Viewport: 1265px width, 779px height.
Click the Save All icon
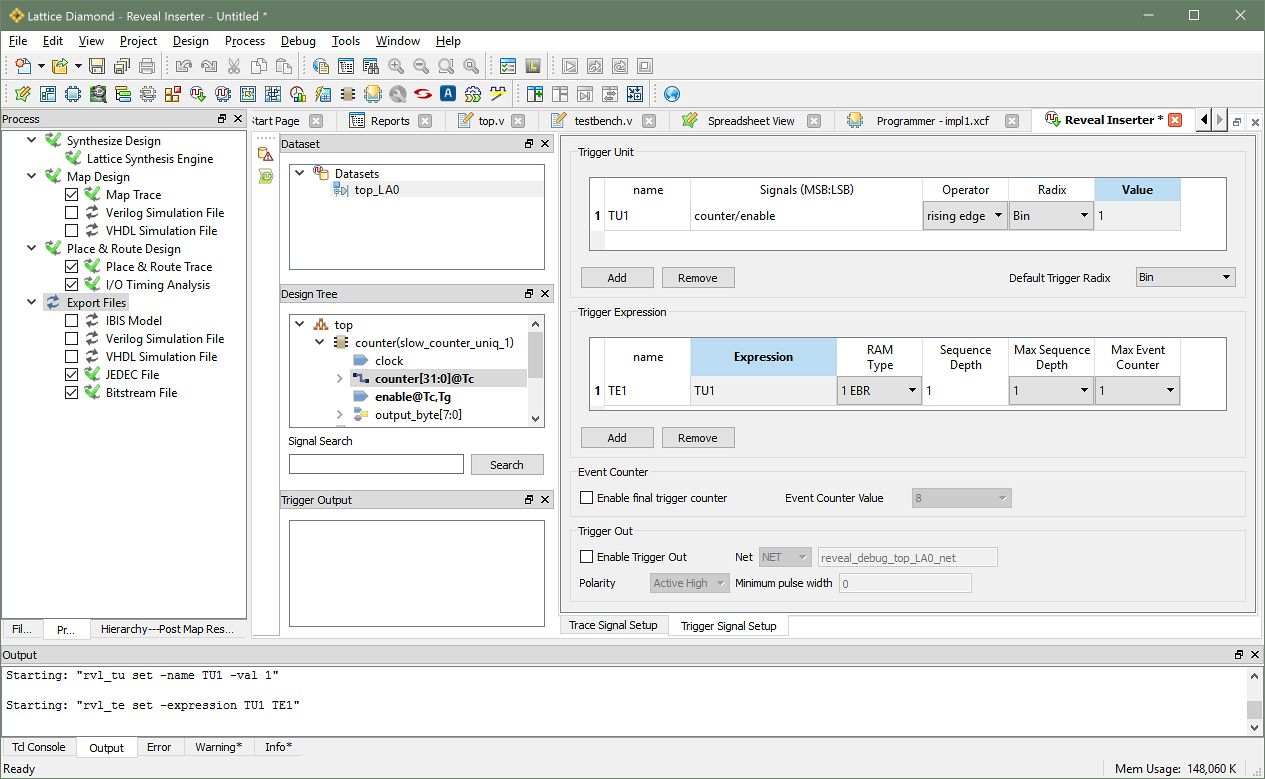(122, 66)
